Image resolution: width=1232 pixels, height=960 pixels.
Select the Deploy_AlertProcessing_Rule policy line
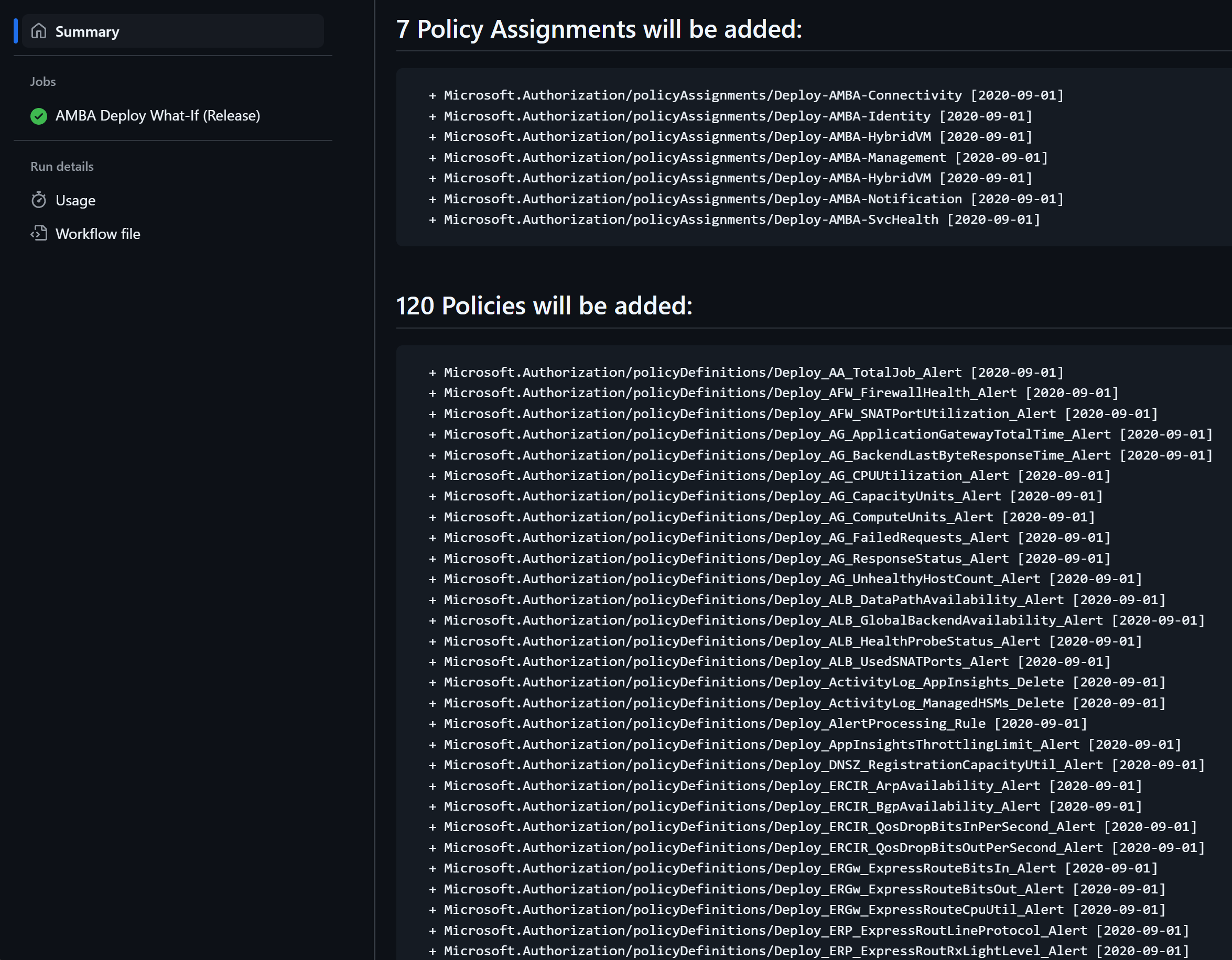pyautogui.click(x=758, y=723)
